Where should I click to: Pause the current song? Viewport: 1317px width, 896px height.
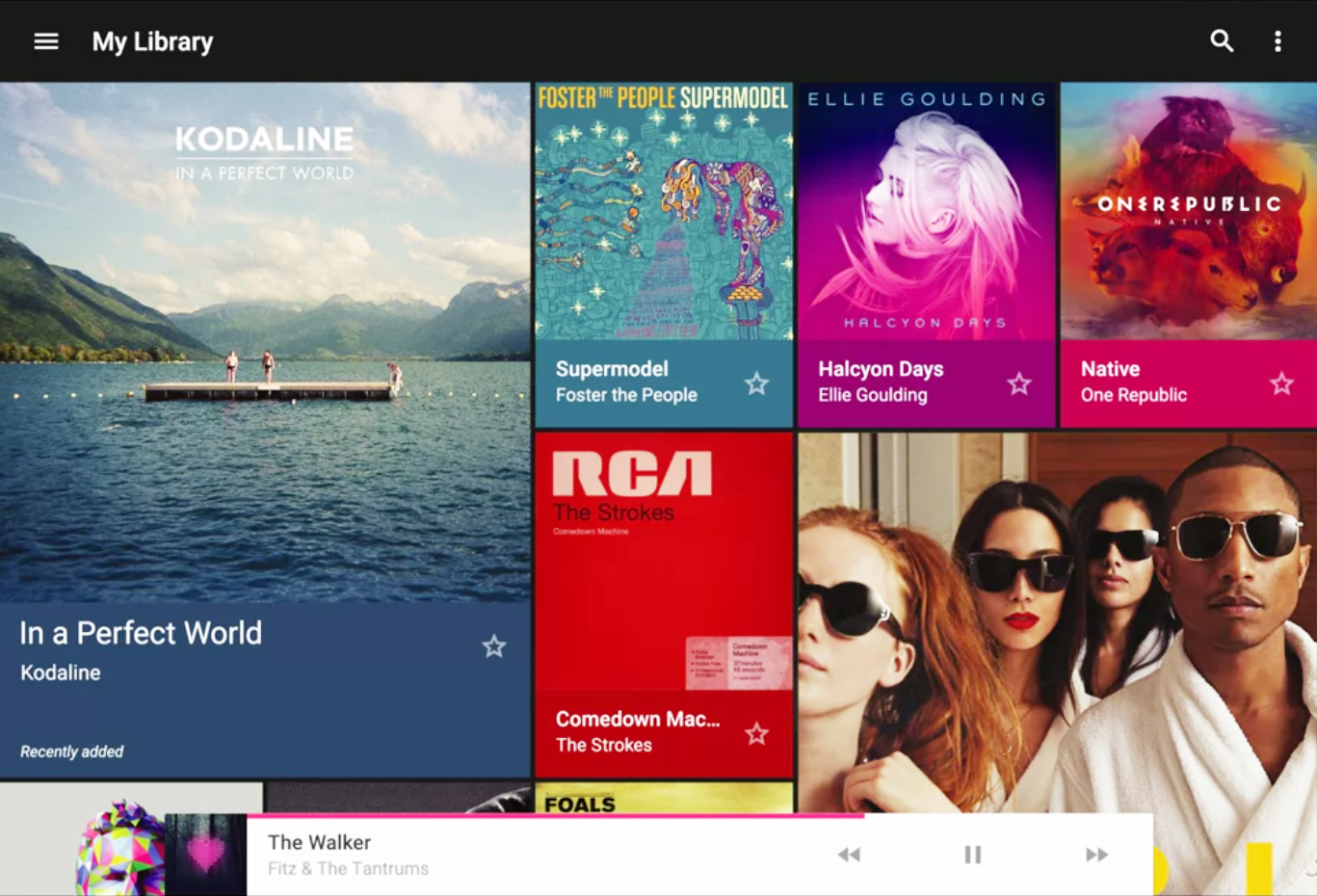(x=973, y=855)
